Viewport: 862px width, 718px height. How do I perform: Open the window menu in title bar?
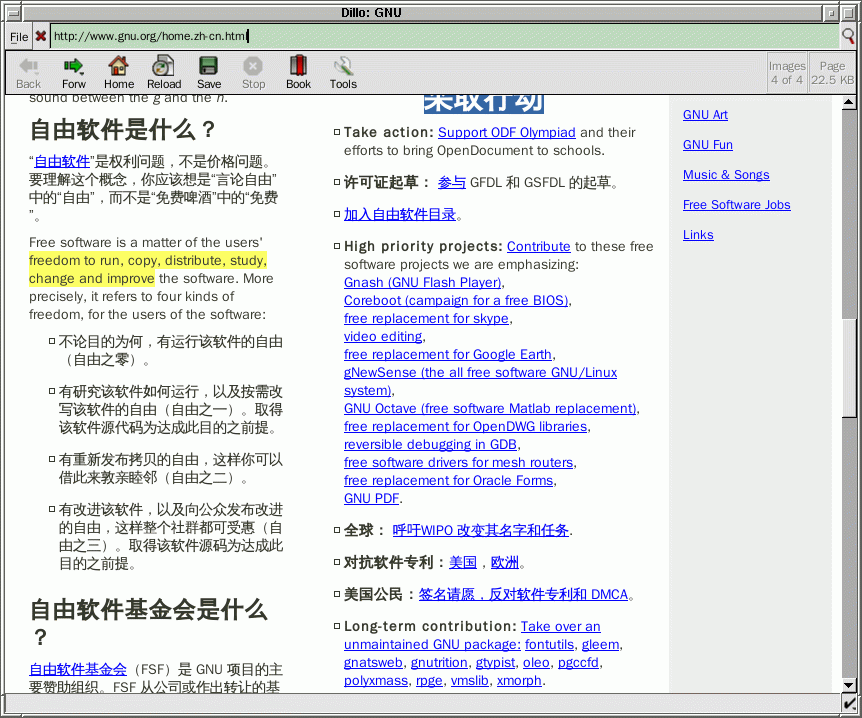tap(13, 12)
